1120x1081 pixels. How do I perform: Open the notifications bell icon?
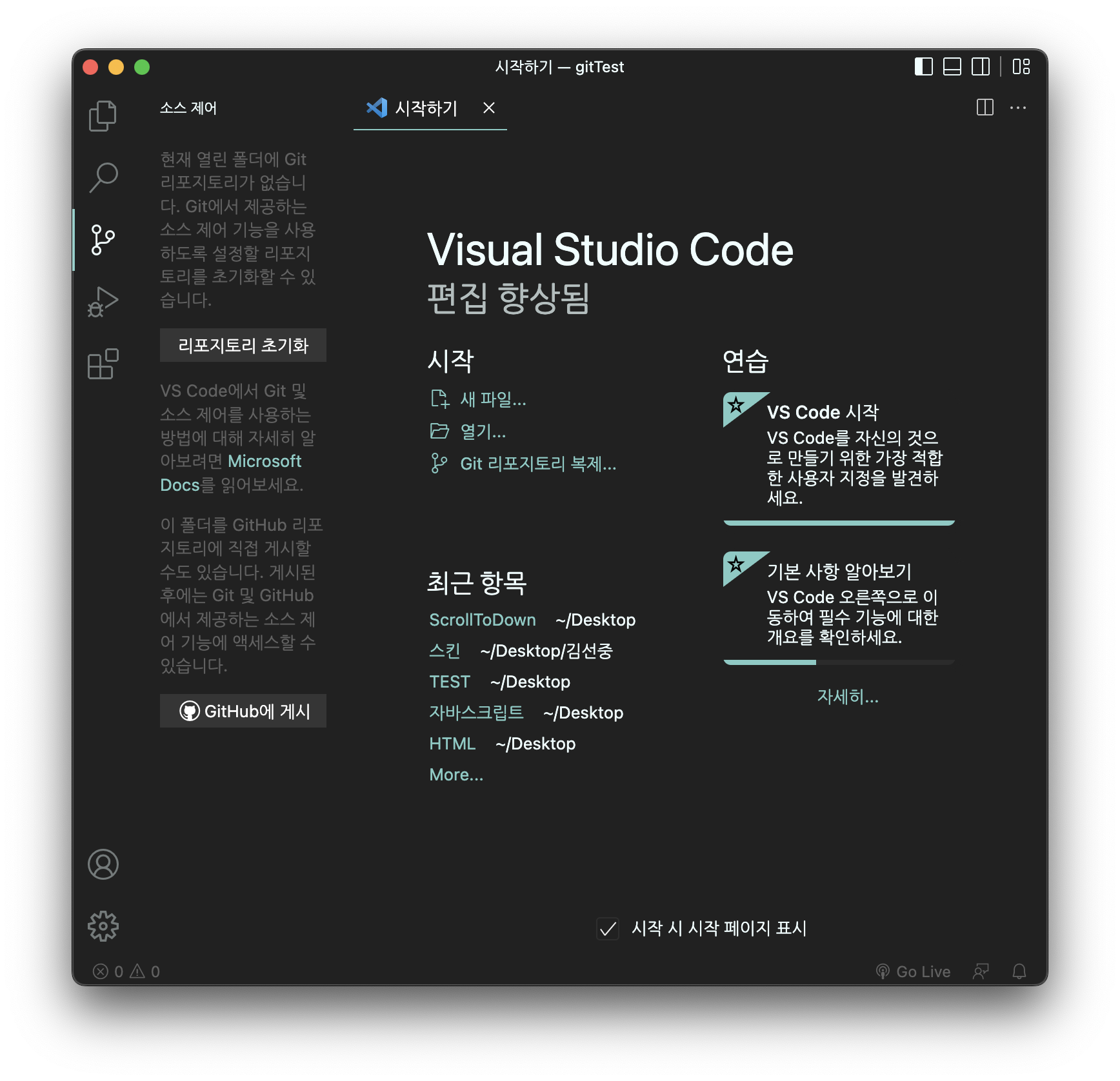(x=1019, y=971)
